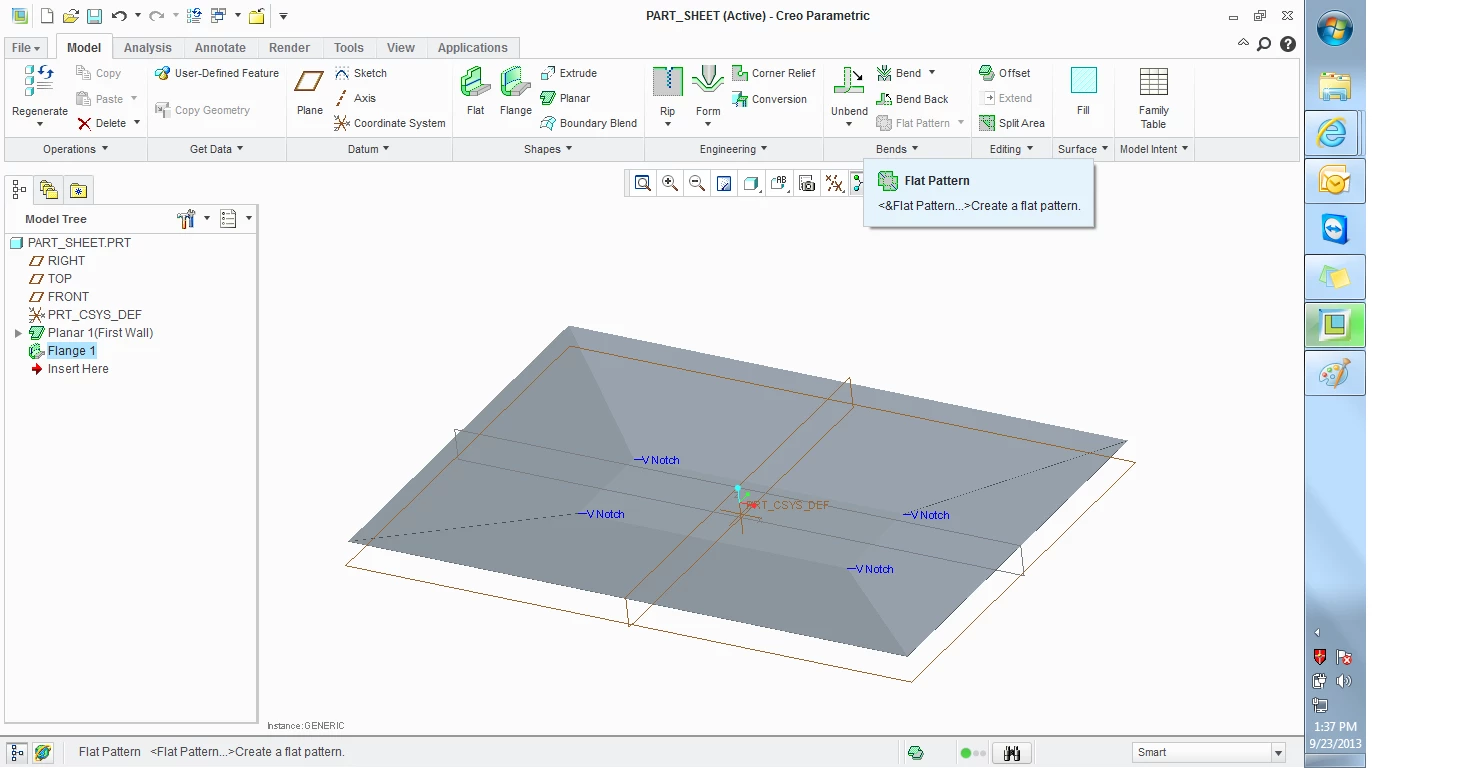The width and height of the screenshot is (1460, 768).
Task: Zoom in using the graphics toolbar
Action: pyautogui.click(x=670, y=183)
